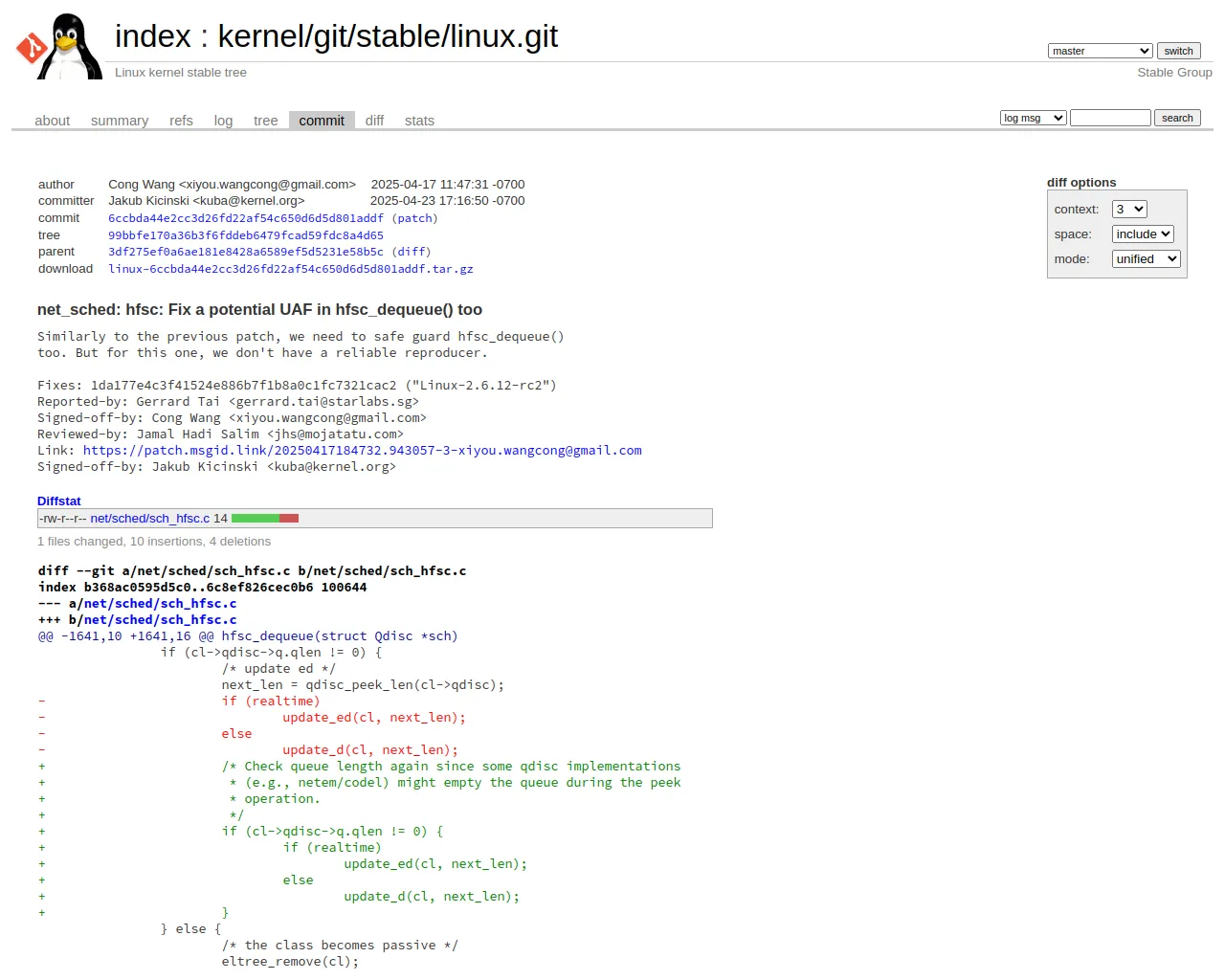Click the diff options heading
The height and width of the screenshot is (980, 1225).
click(x=1081, y=183)
